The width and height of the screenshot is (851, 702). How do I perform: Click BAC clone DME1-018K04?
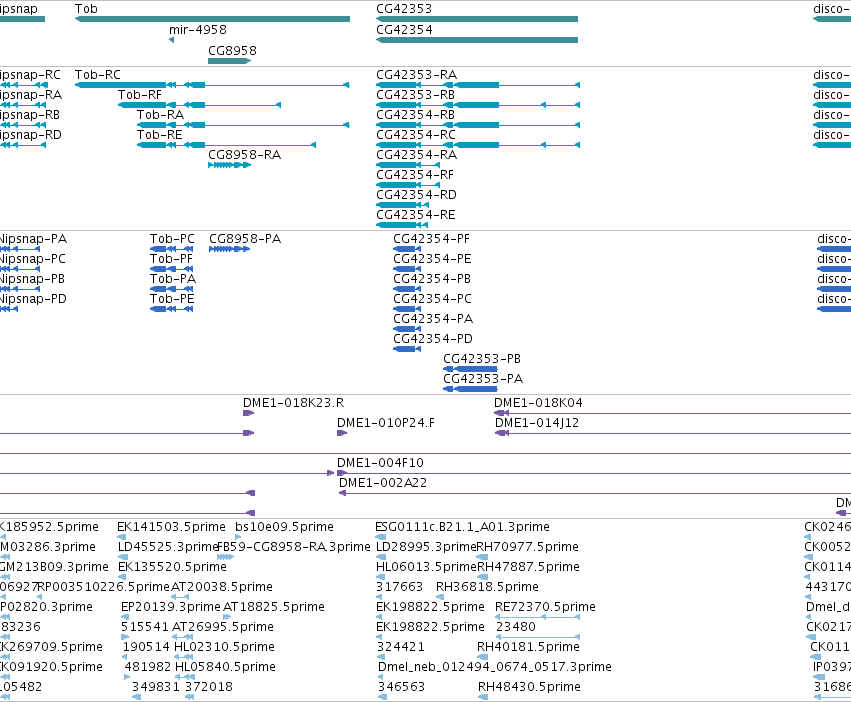point(538,403)
